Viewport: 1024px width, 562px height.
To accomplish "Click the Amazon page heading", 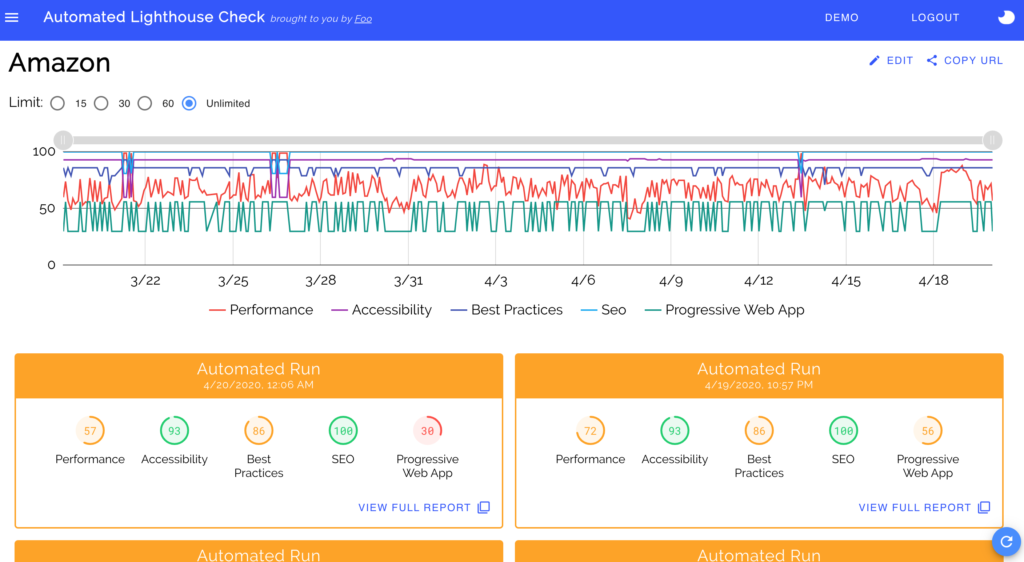I will coord(59,63).
